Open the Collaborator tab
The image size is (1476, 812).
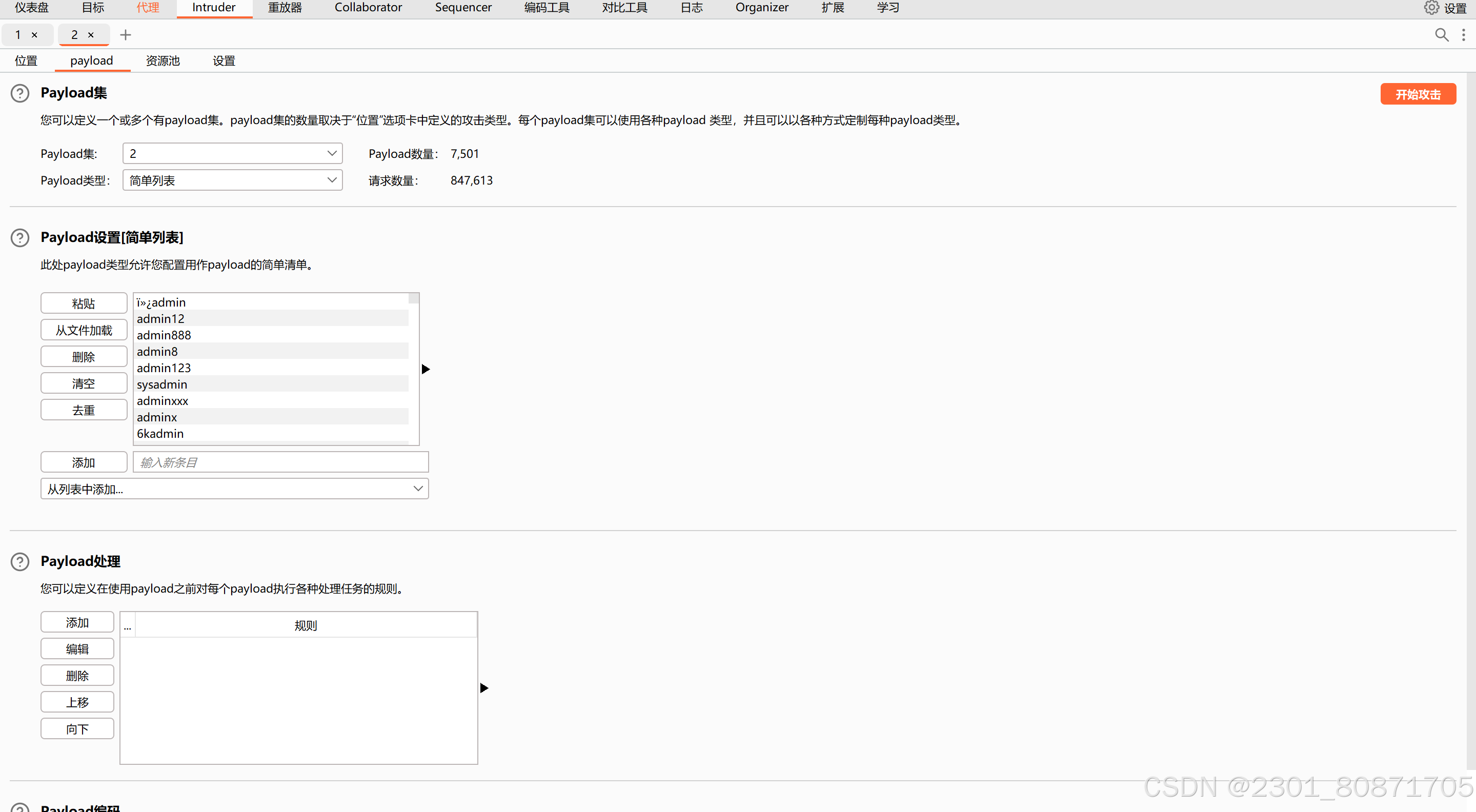(x=368, y=8)
